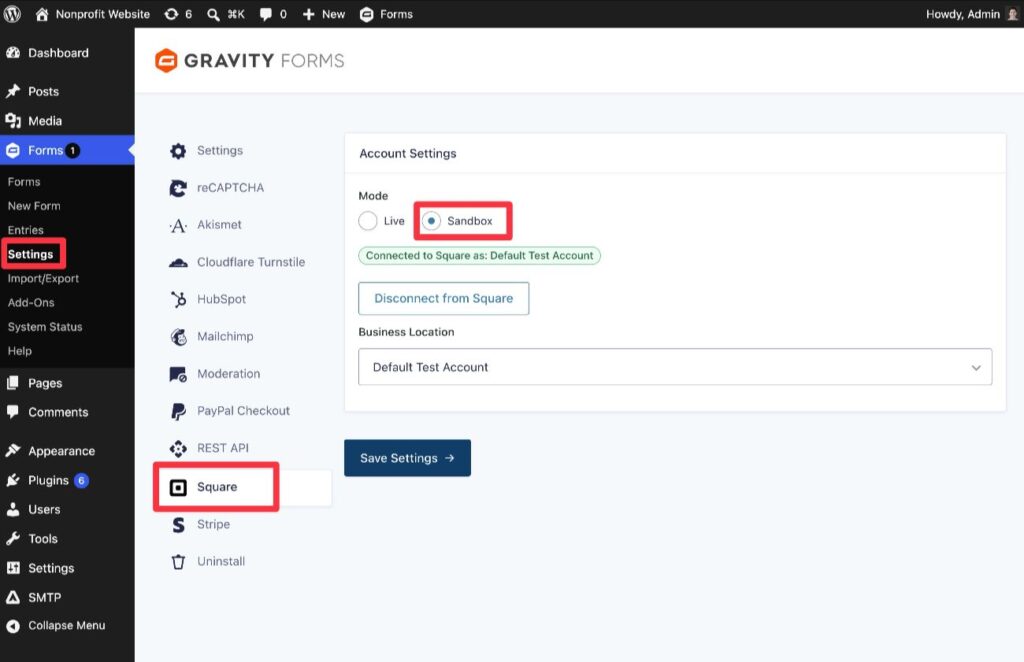Open the Nonprofit Website home icon

point(42,14)
